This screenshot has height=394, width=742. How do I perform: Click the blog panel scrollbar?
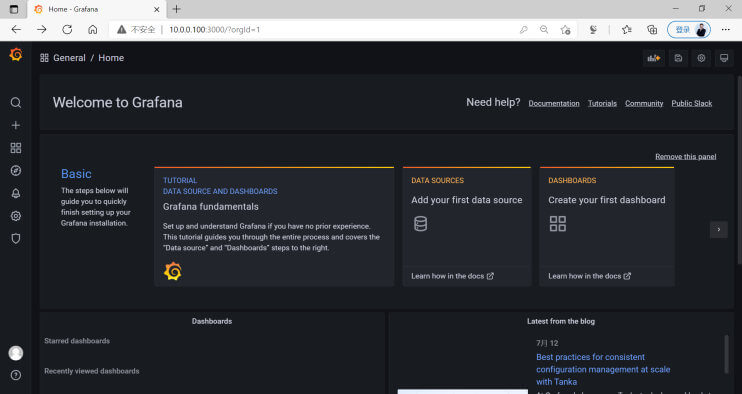[726, 355]
